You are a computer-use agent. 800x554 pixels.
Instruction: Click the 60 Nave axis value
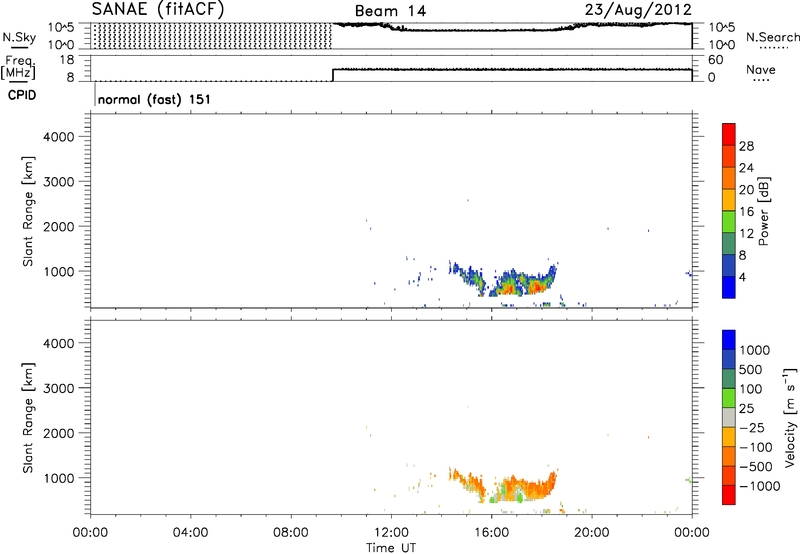(716, 60)
